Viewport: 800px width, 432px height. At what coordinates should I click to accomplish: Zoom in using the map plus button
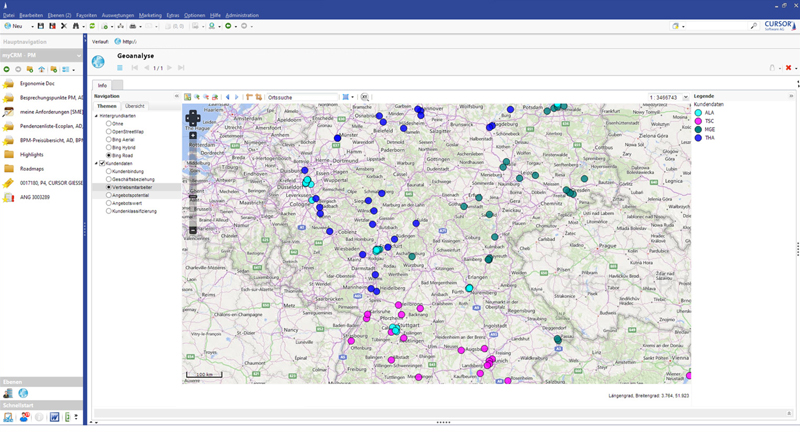pos(193,135)
